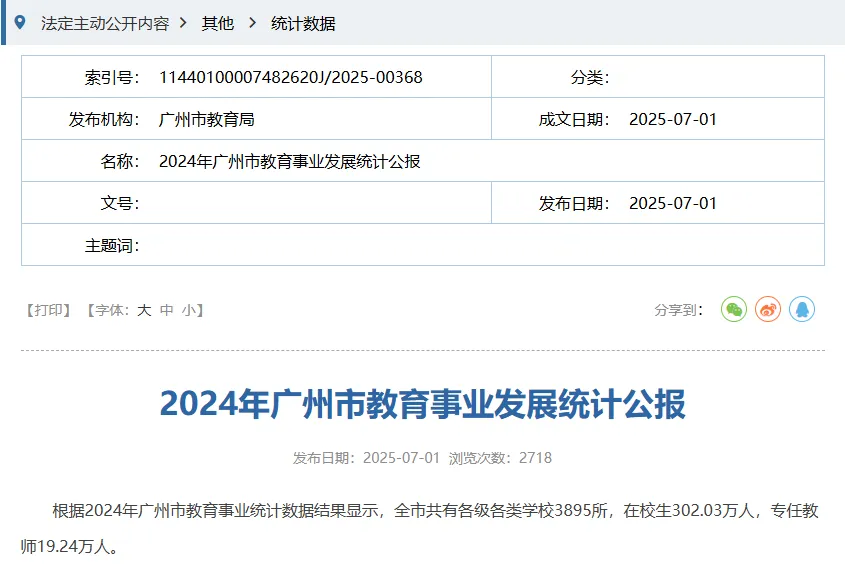Click the large blue article headline

(422, 404)
